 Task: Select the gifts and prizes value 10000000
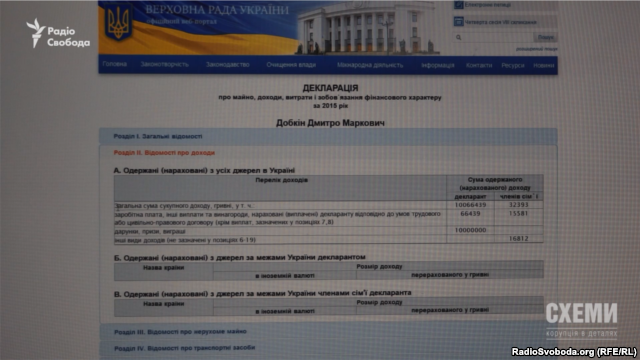[x=470, y=230]
